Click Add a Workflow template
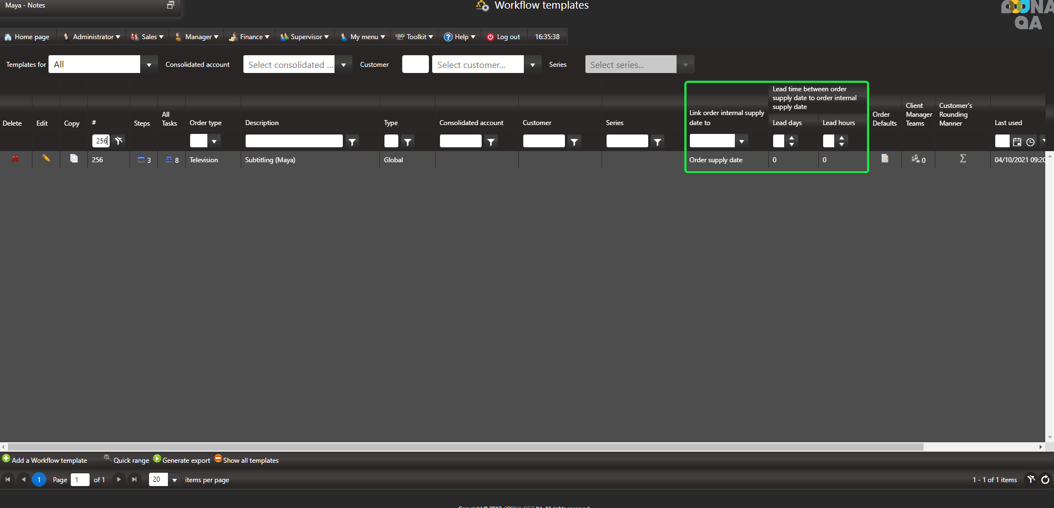This screenshot has height=508, width=1054. tap(45, 460)
